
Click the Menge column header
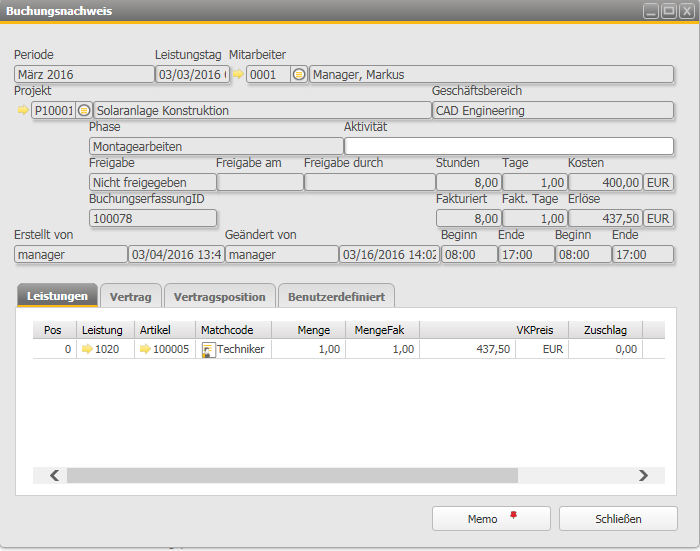(308, 330)
